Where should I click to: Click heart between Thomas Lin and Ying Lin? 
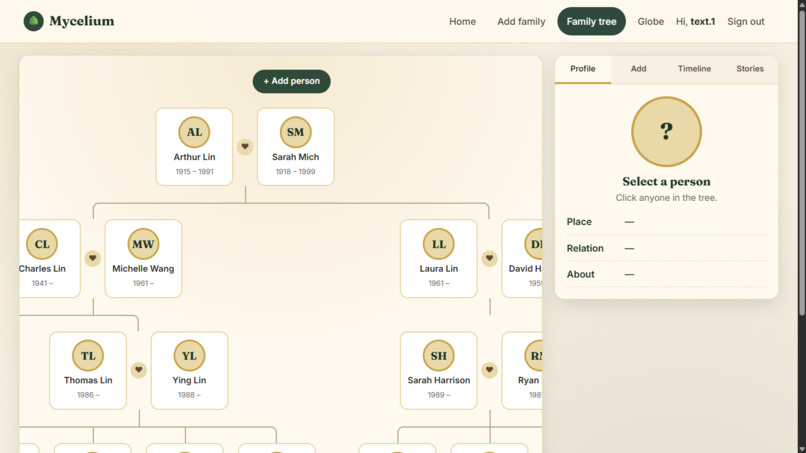click(138, 370)
